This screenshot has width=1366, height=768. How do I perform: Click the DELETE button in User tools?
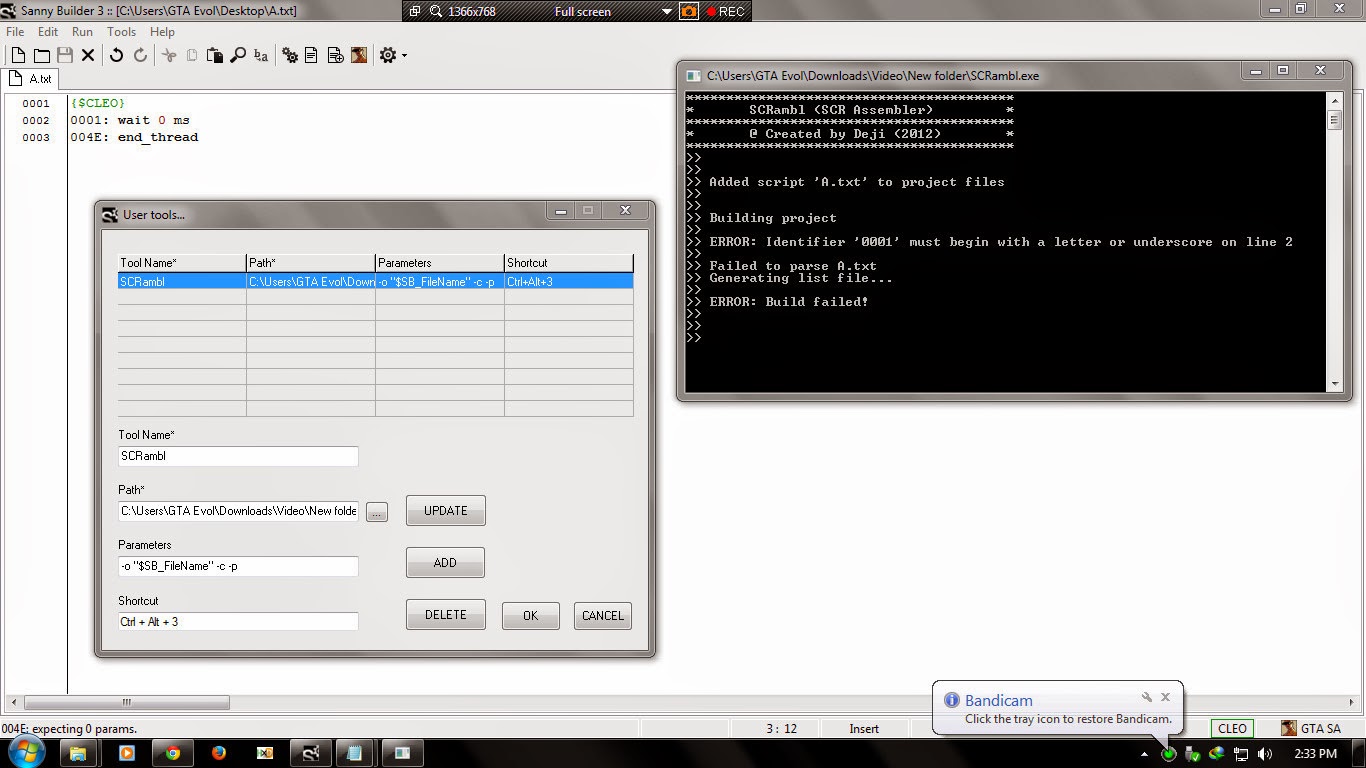coord(445,615)
